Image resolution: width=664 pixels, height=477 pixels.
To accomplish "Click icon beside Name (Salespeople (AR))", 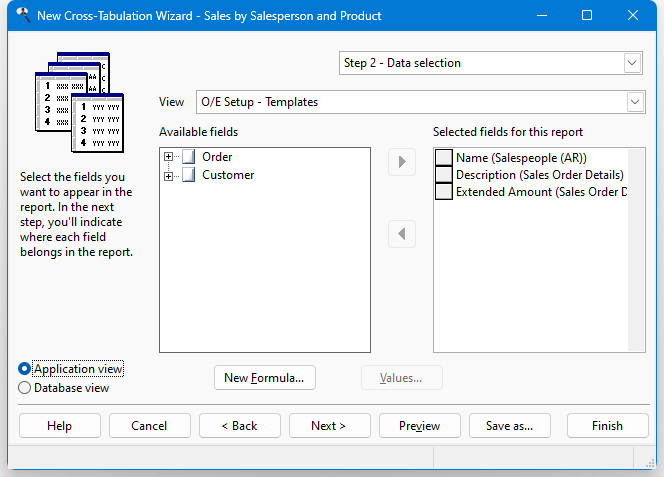I will click(444, 157).
